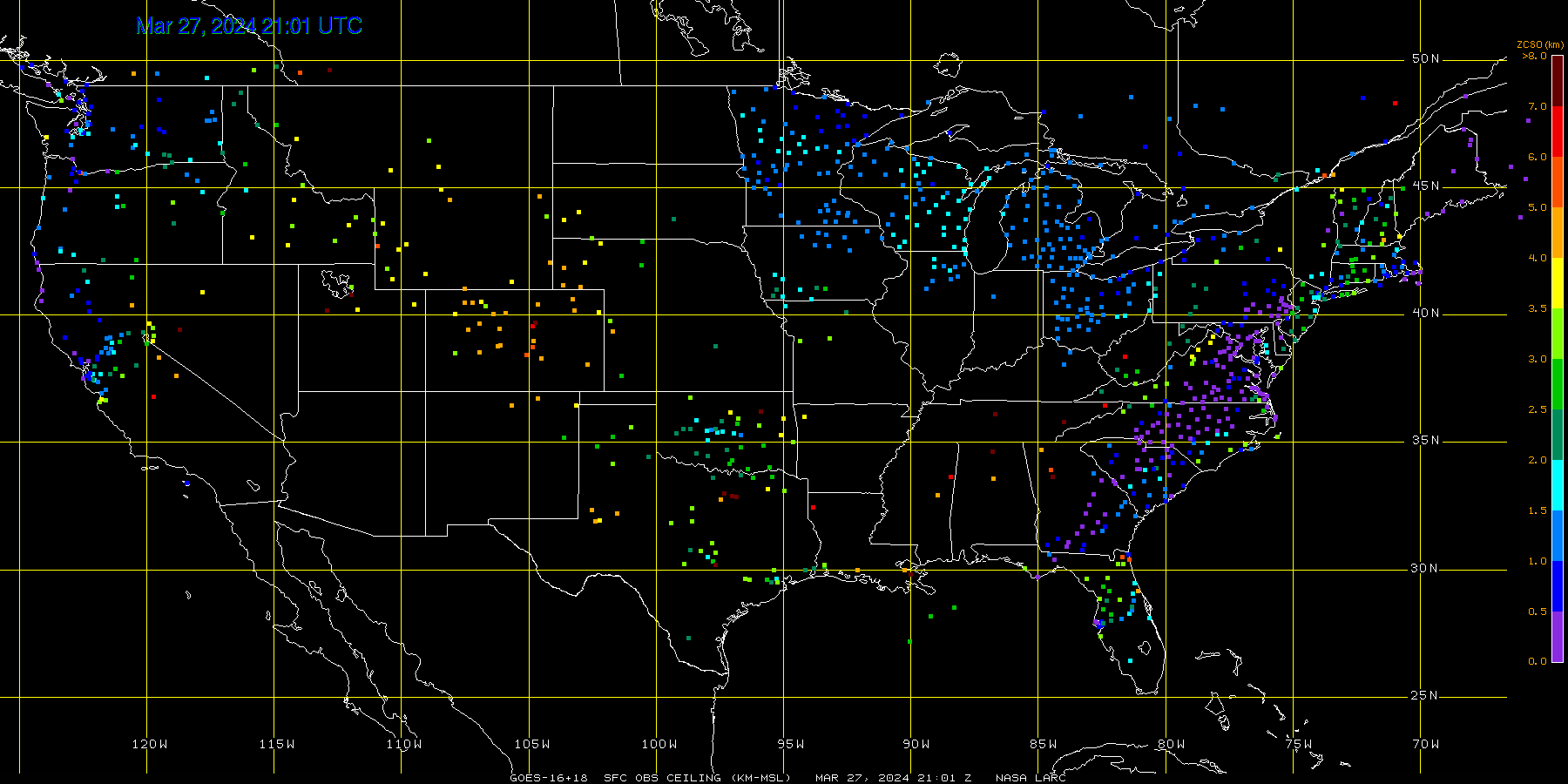Screen dimensions: 1568x784
Task: Pick the yellow color bar segment
Action: (x=1557, y=281)
